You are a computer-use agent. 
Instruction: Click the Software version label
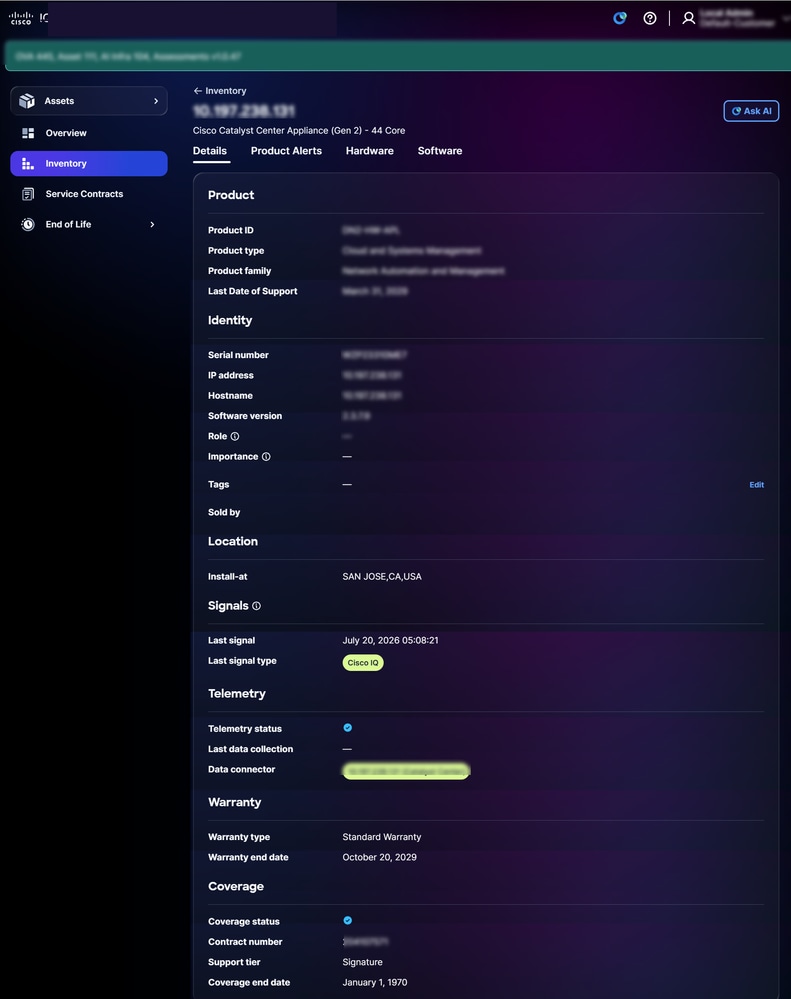pyautogui.click(x=245, y=416)
